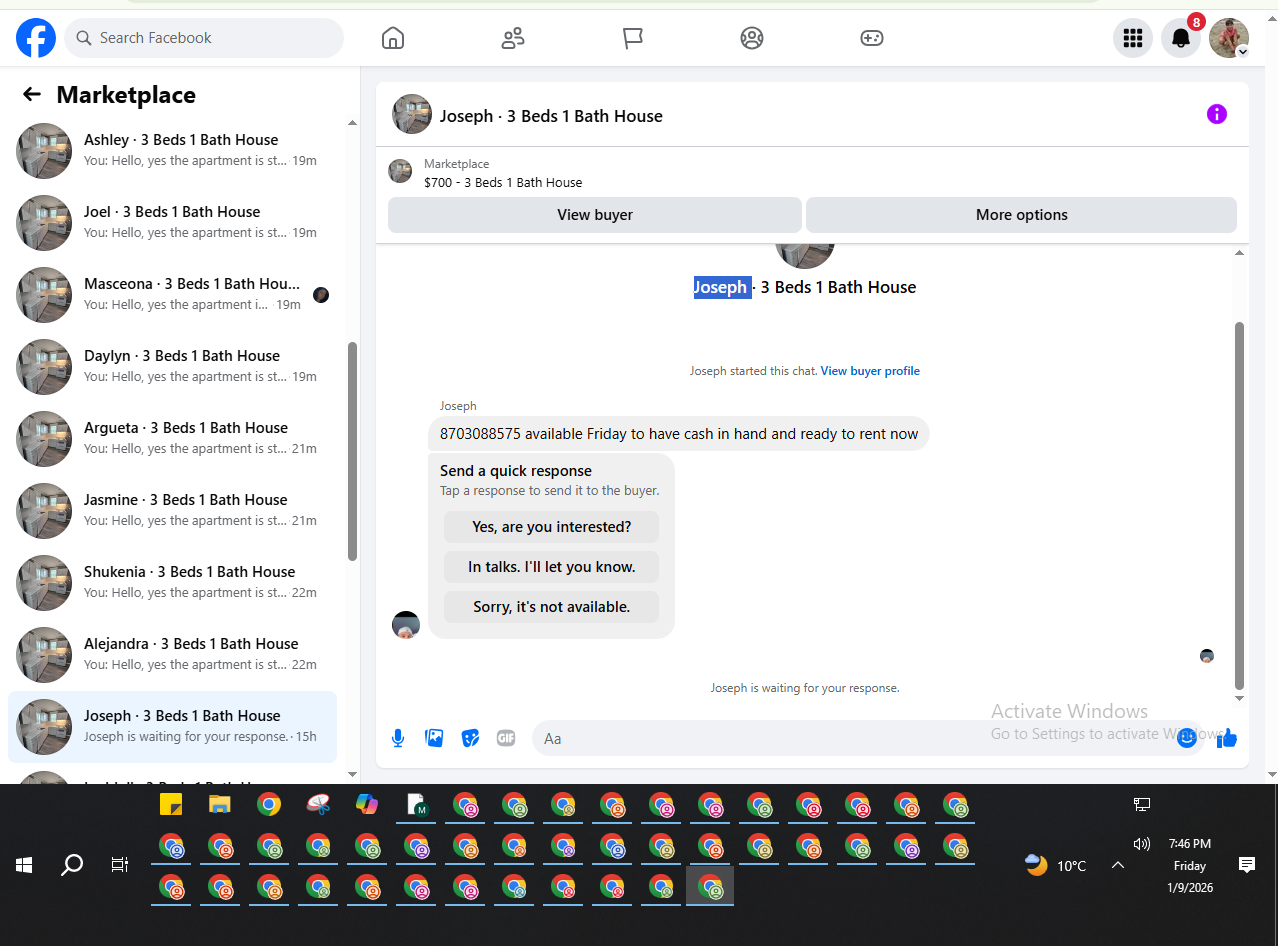The width and height of the screenshot is (1278, 946).
Task: Record a voice clip with microphone icon
Action: pyautogui.click(x=398, y=738)
